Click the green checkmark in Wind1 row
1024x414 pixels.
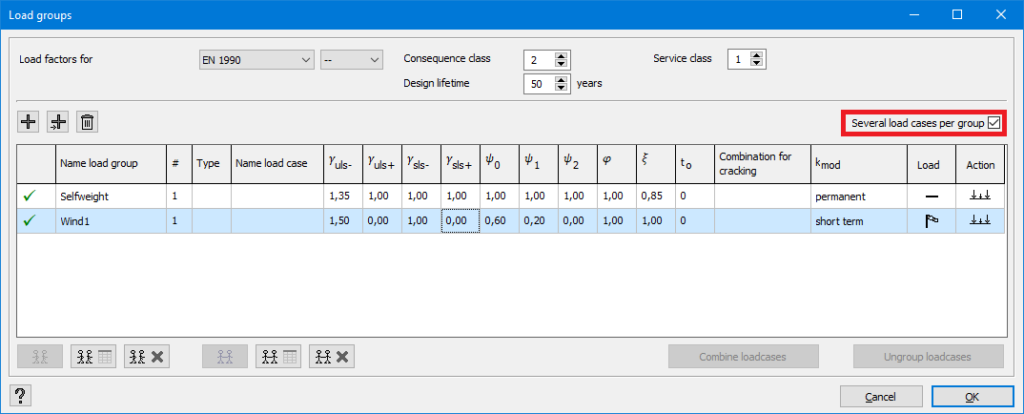(28, 221)
